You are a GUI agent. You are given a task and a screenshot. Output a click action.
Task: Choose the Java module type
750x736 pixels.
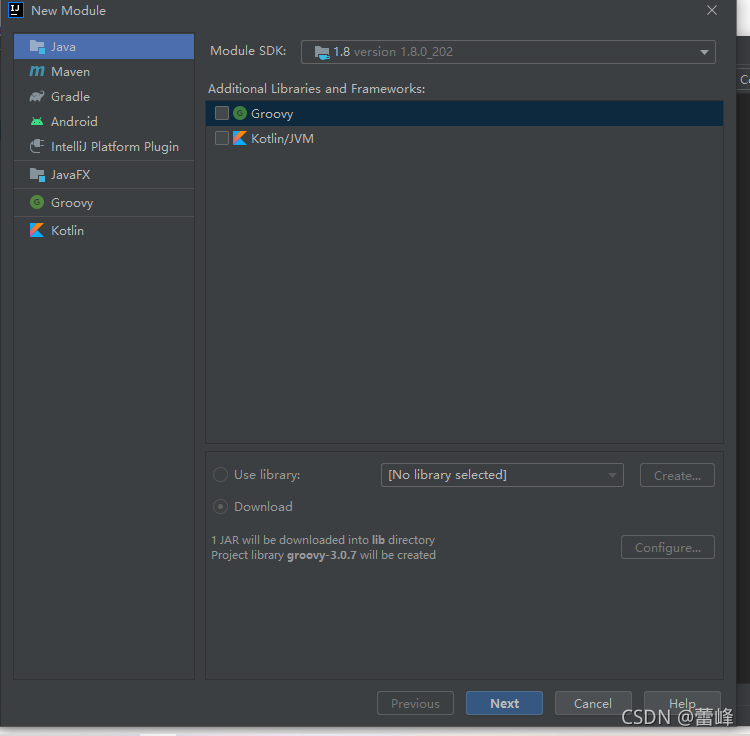104,46
